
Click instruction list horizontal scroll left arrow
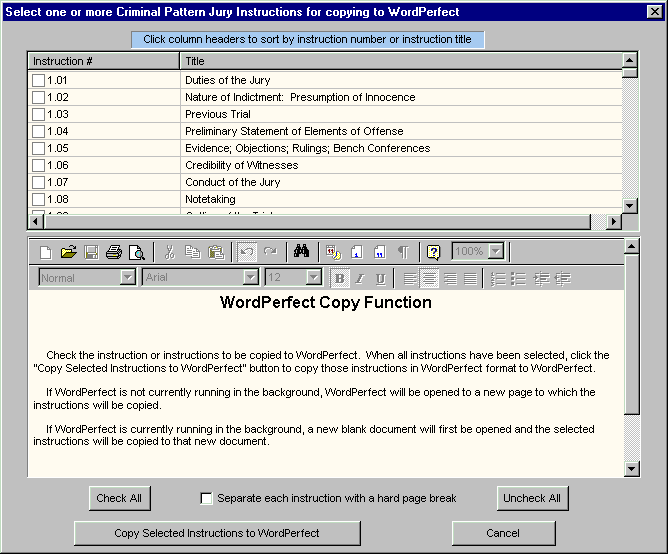[36, 222]
